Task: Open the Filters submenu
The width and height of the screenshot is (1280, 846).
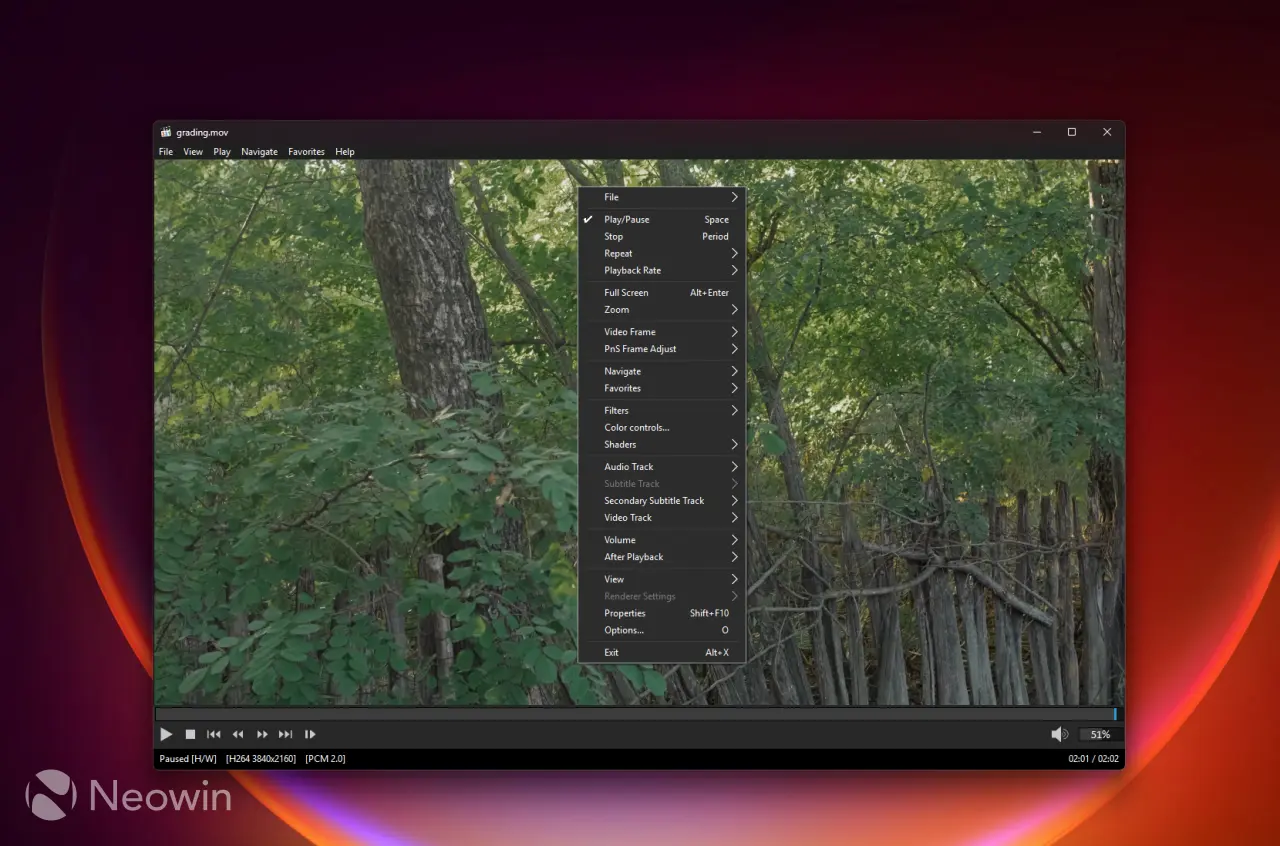Action: [661, 410]
